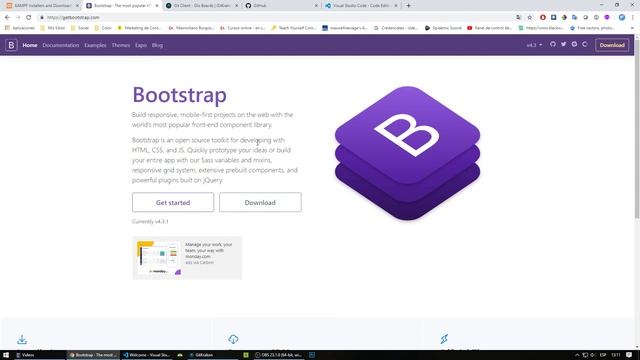This screenshot has width=640, height=360.
Task: Switch to the Visual Studio Code tab
Action: [x=361, y=6]
